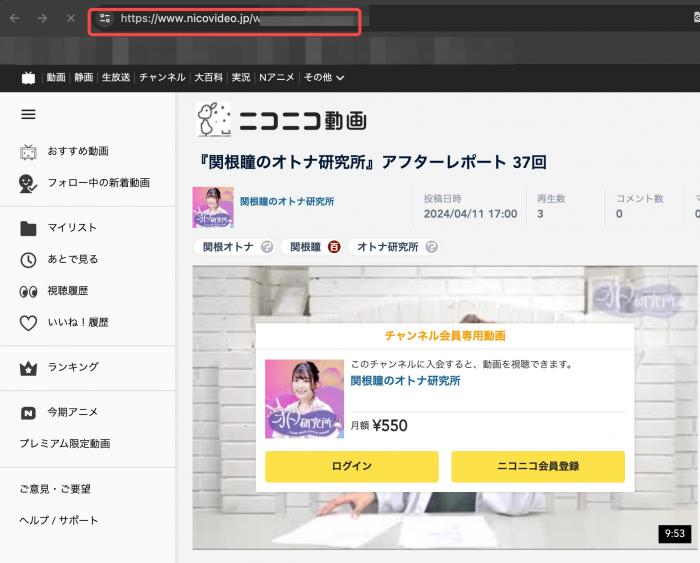
Task: Click the いいね！履歴 heart icon
Action: 28,323
